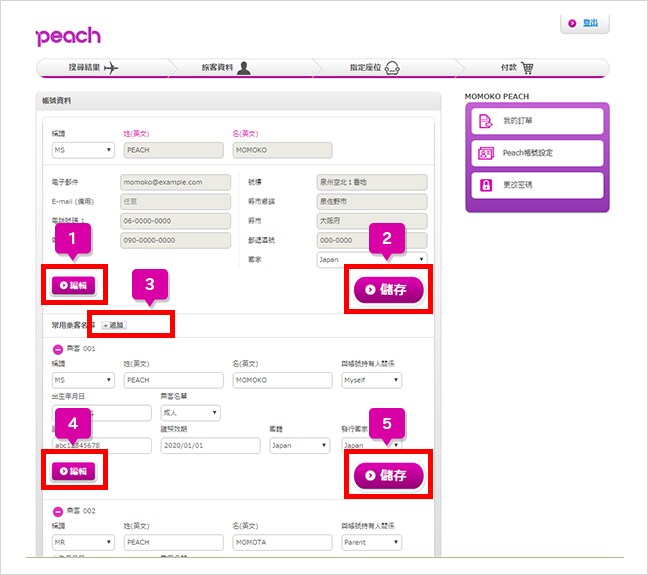This screenshot has width=648, height=575.
Task: Click passport number field abc12345678
Action: [x=102, y=446]
